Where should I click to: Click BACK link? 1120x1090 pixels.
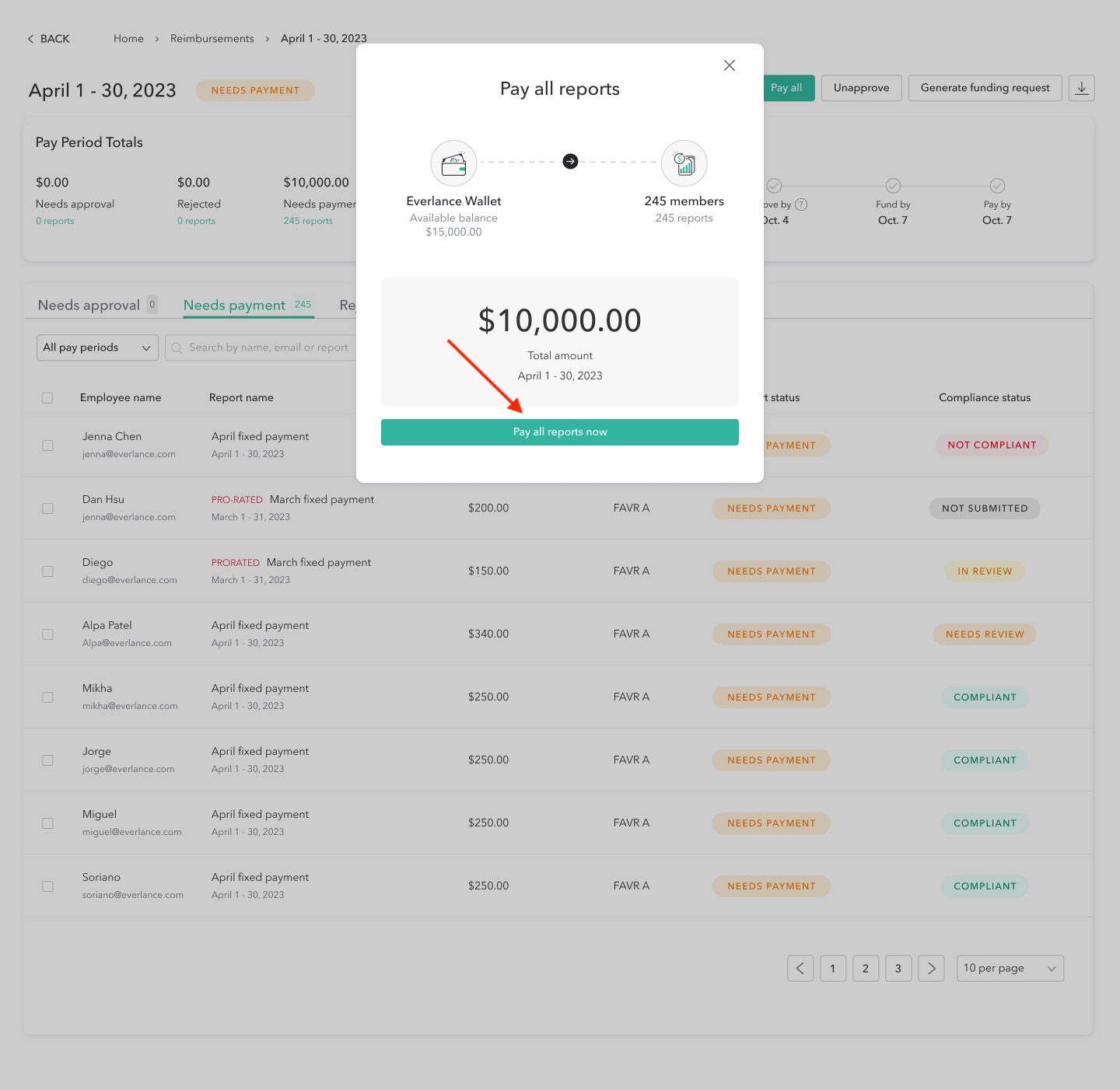[x=48, y=39]
